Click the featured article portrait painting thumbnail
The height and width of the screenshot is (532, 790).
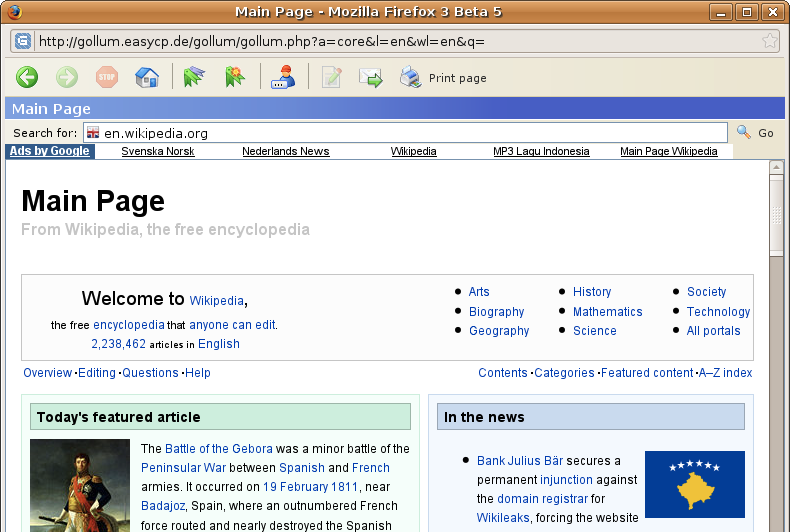pyautogui.click(x=80, y=486)
